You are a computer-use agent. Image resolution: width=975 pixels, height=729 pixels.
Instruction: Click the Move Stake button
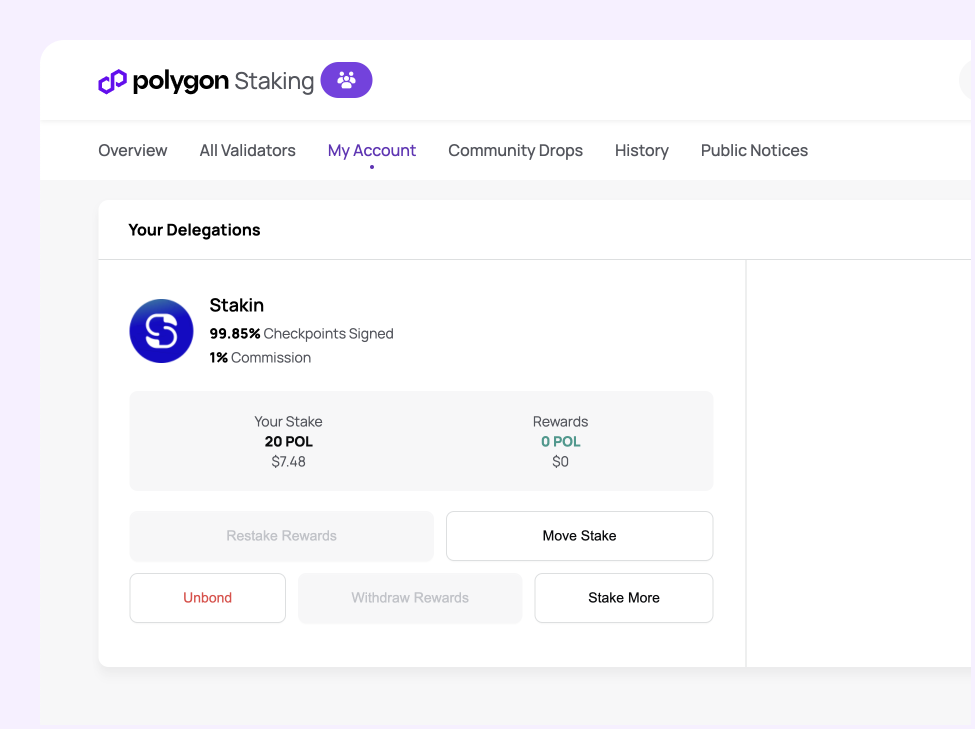pyautogui.click(x=579, y=536)
